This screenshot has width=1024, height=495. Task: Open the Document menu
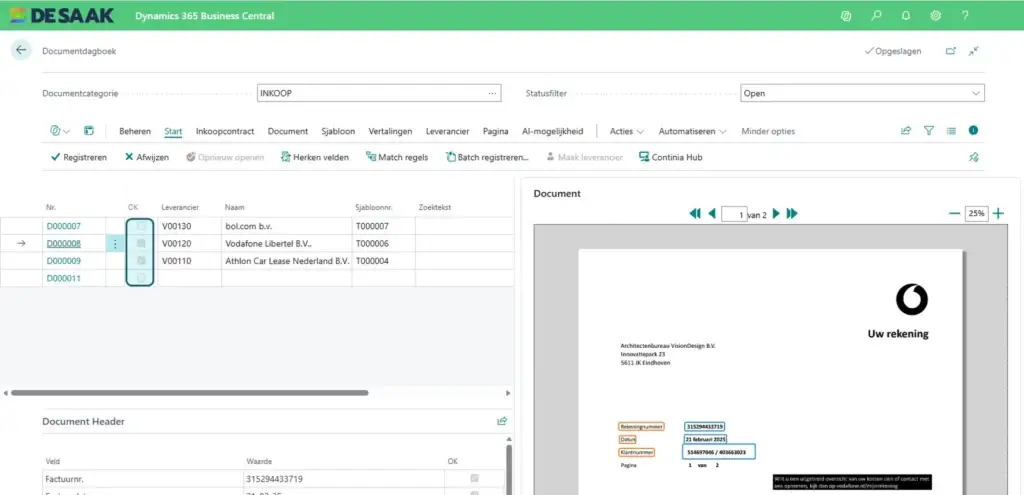(287, 131)
